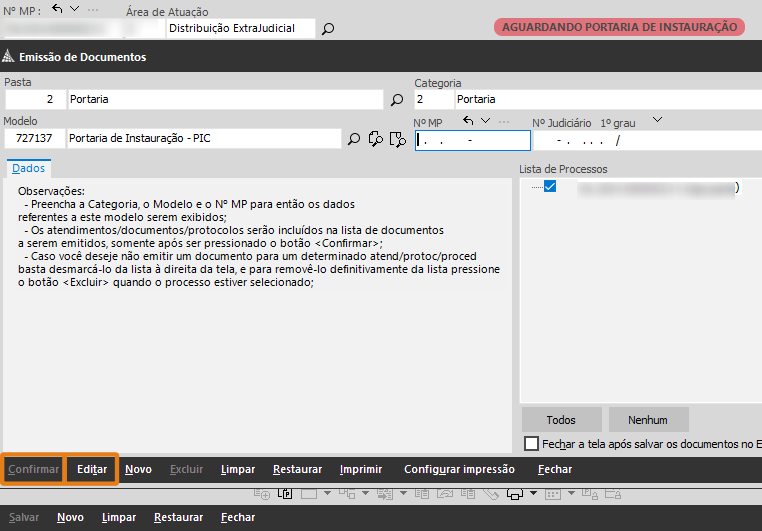Click Editar in the Emissão de Documentos bar

pos(92,469)
